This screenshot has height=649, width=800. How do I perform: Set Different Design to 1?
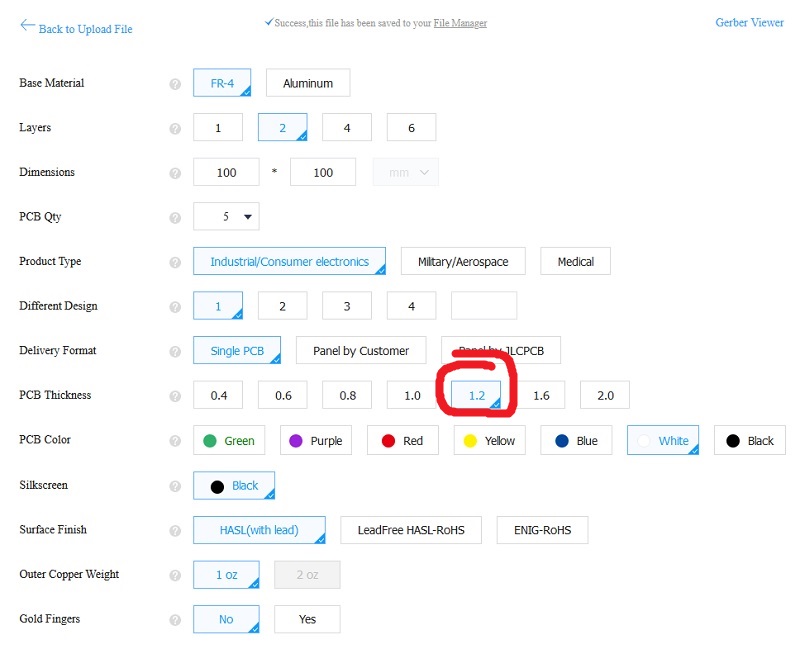[x=218, y=306]
